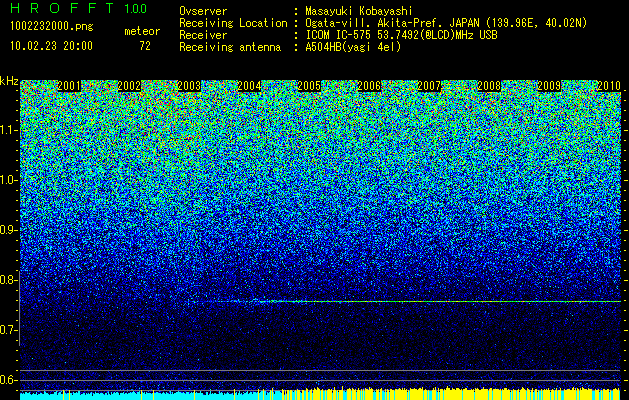Click the 0.6 kHz axis label
This screenshot has height=400, width=629.
[x=8, y=380]
